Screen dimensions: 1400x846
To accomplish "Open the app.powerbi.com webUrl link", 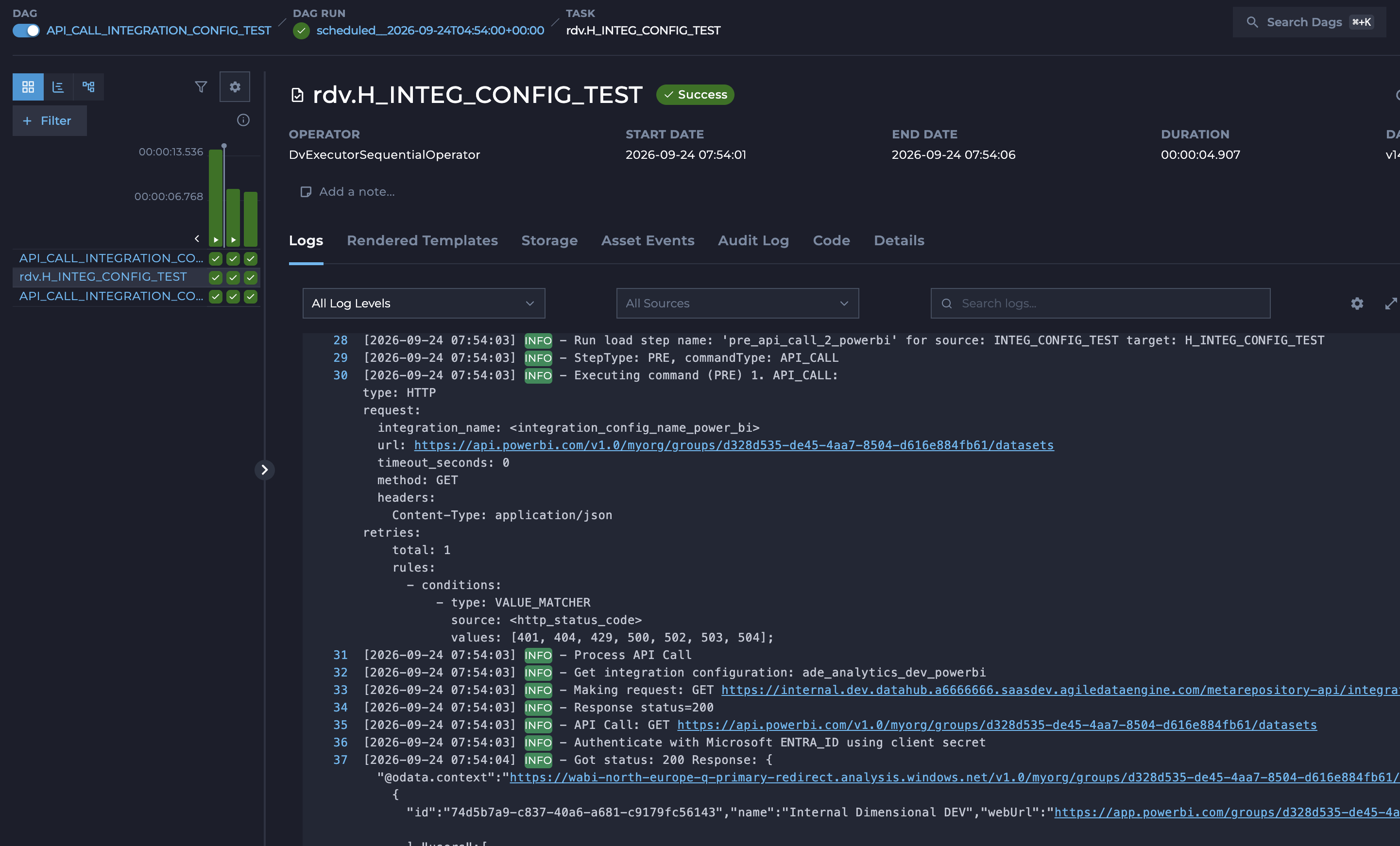I will coord(1227,812).
